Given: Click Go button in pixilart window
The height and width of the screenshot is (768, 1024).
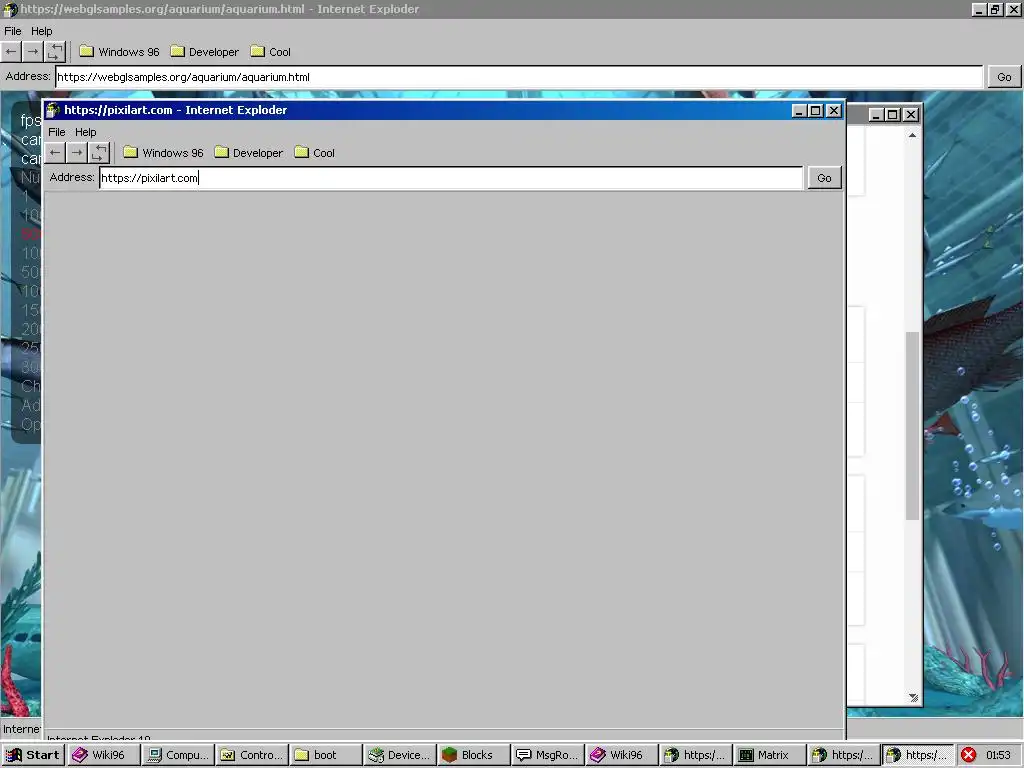Looking at the screenshot, I should point(824,178).
